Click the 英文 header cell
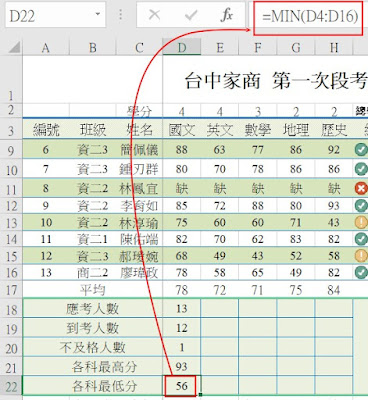Viewport: 368px width, 400px height. [220, 129]
